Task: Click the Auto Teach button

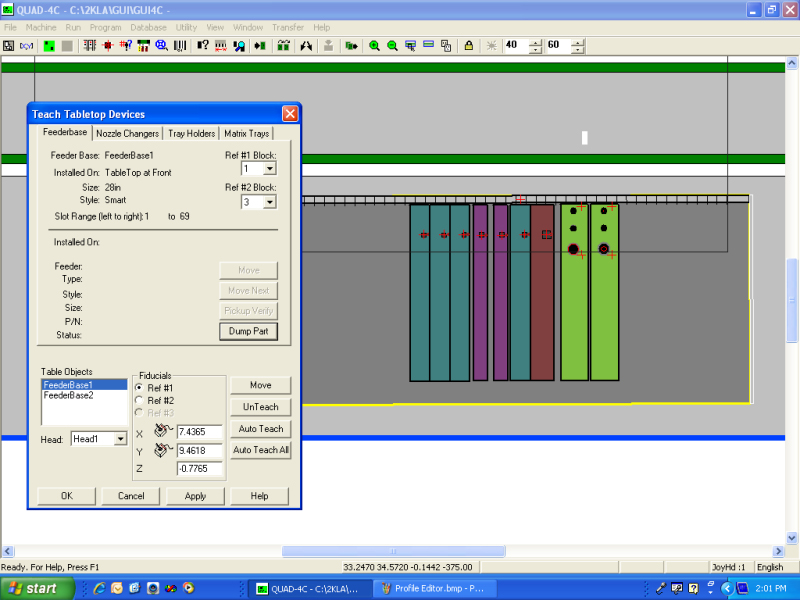Action: [261, 429]
